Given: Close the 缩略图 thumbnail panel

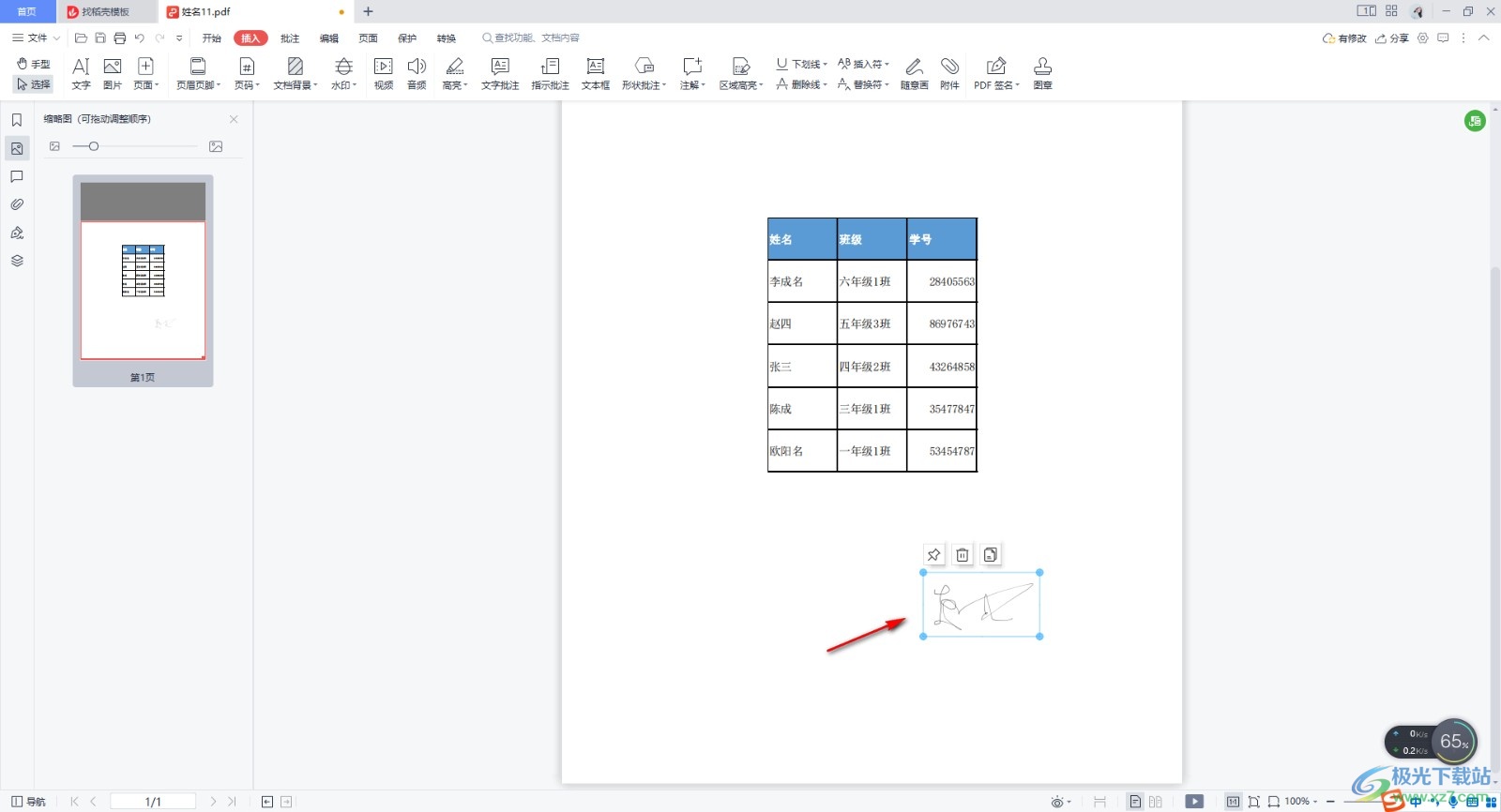Looking at the screenshot, I should [x=234, y=119].
